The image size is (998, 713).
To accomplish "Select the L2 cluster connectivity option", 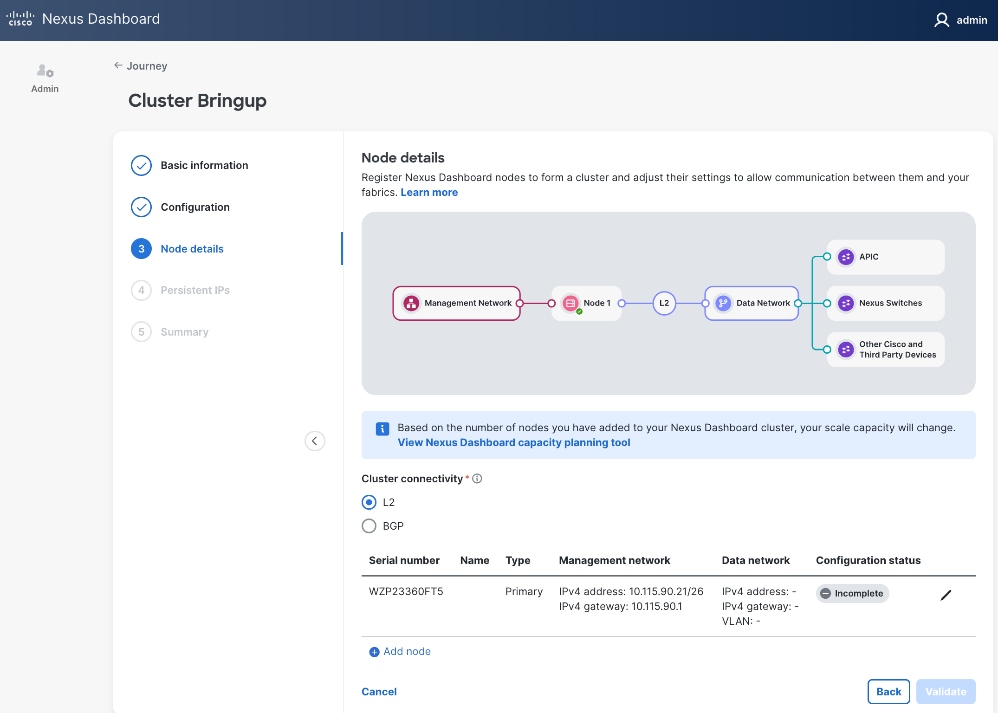I will [369, 502].
